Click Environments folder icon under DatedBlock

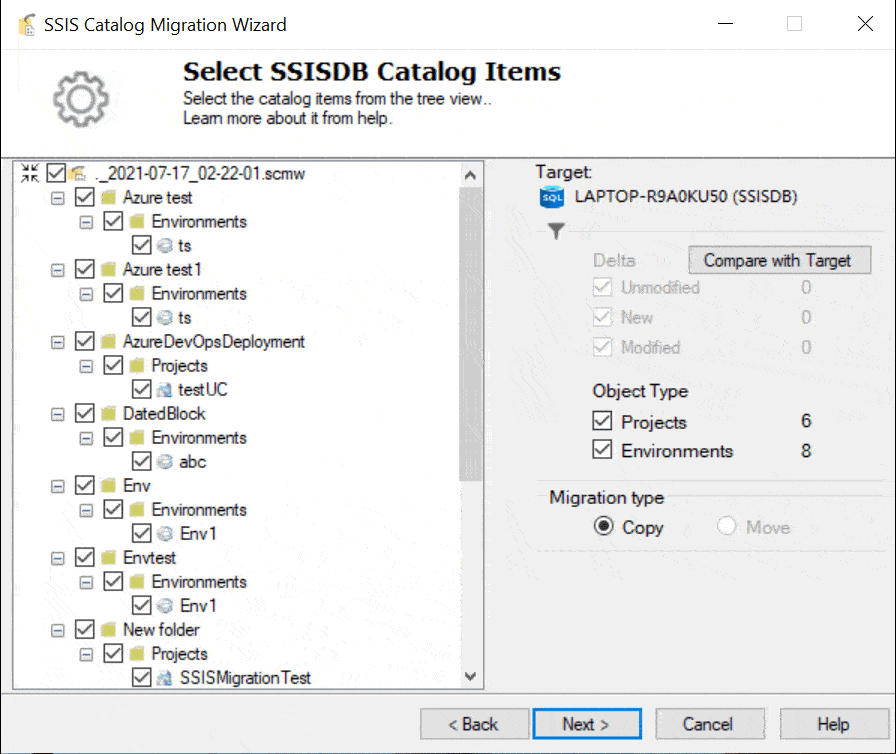point(137,438)
